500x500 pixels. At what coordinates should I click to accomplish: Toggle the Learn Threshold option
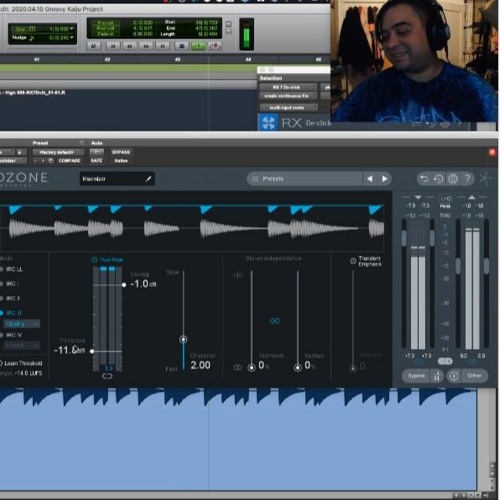(21, 363)
